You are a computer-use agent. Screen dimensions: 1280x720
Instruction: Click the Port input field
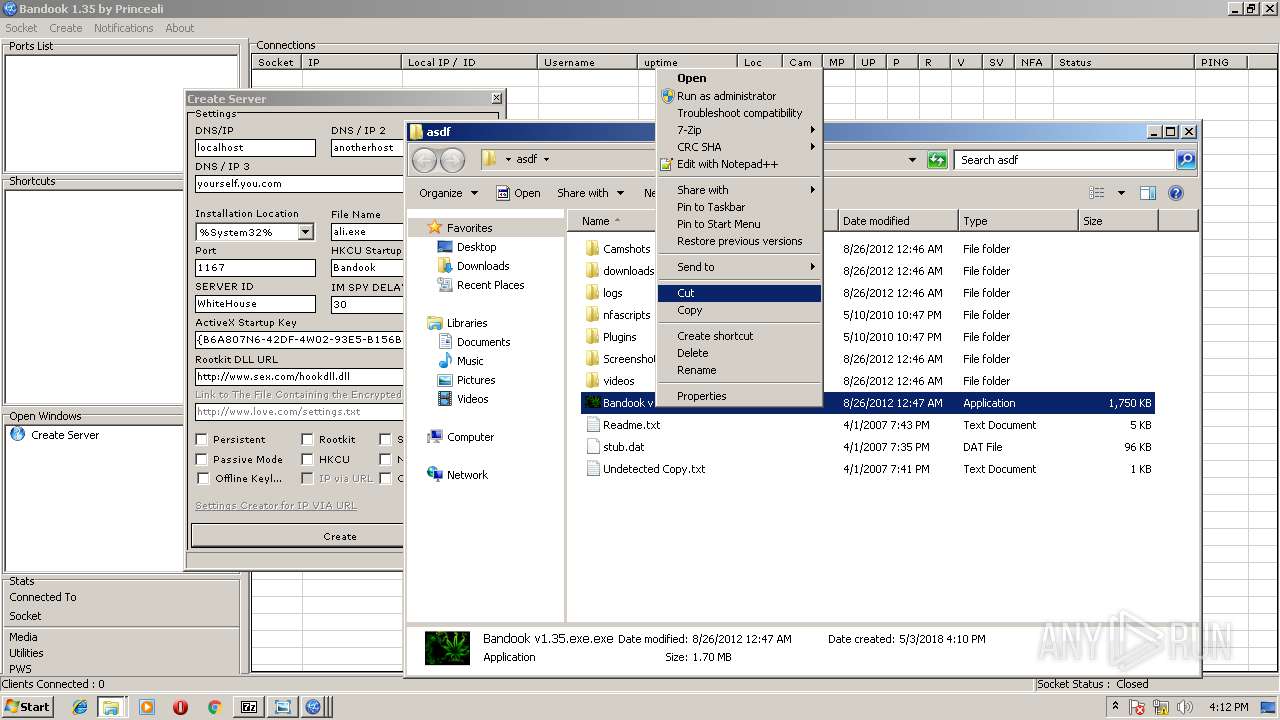pos(255,268)
